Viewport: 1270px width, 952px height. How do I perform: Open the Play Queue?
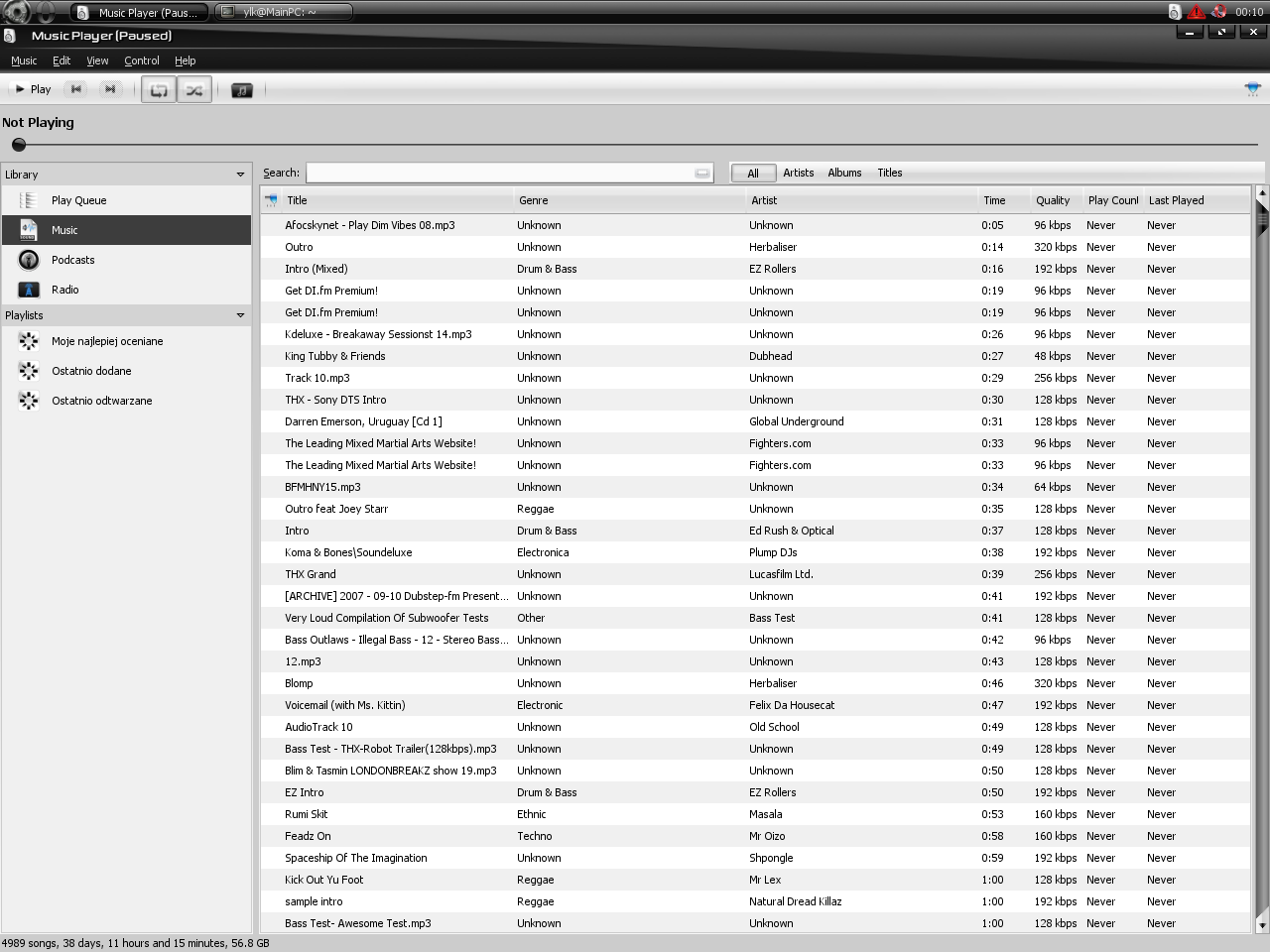tap(78, 200)
